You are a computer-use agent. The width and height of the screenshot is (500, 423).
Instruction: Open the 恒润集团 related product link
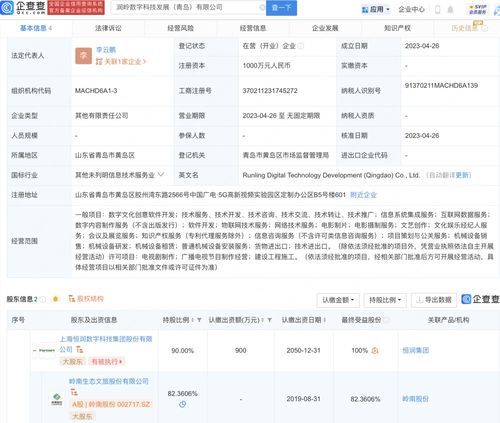click(x=415, y=350)
